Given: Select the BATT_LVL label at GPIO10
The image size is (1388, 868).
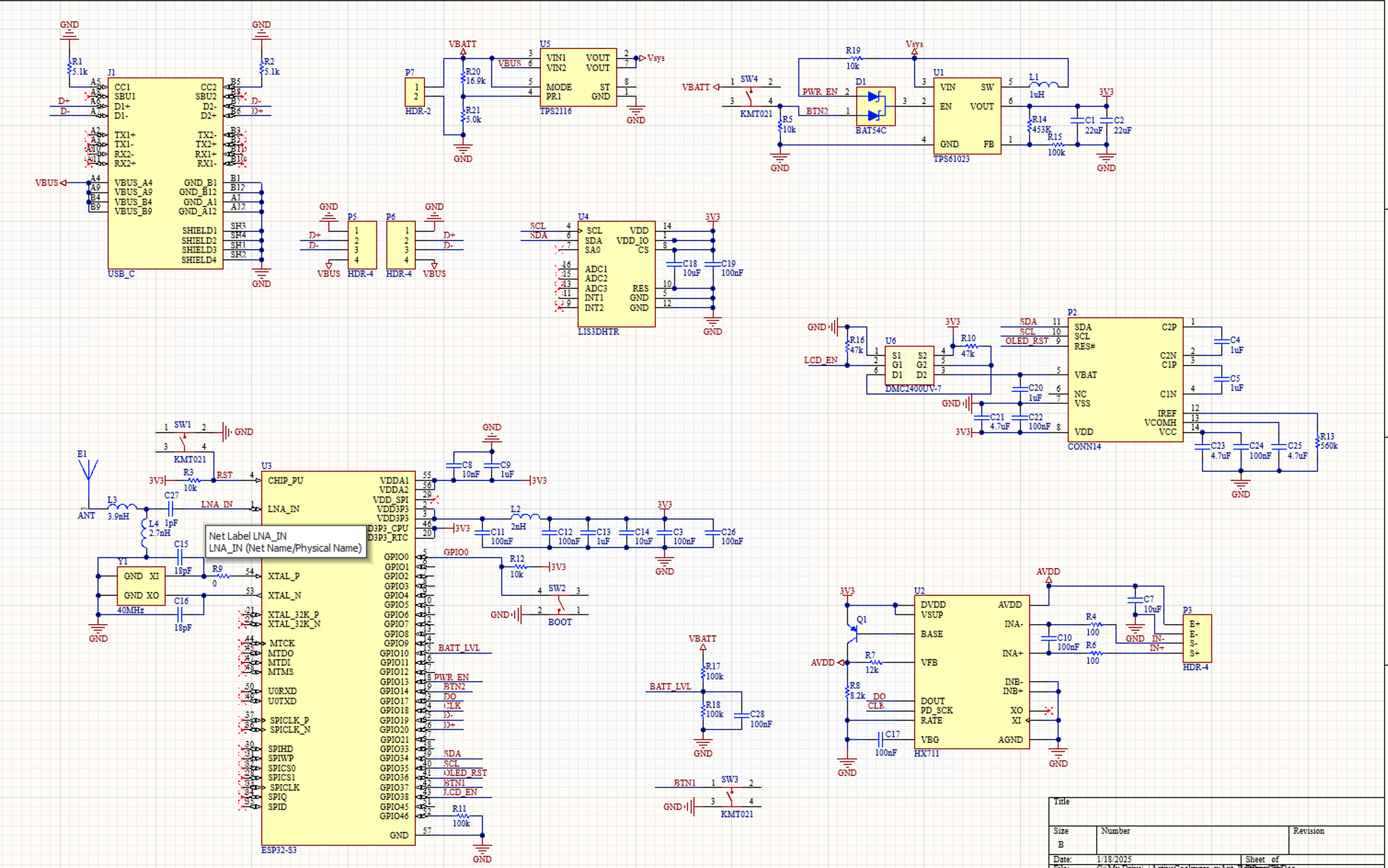Looking at the screenshot, I should click(x=459, y=648).
